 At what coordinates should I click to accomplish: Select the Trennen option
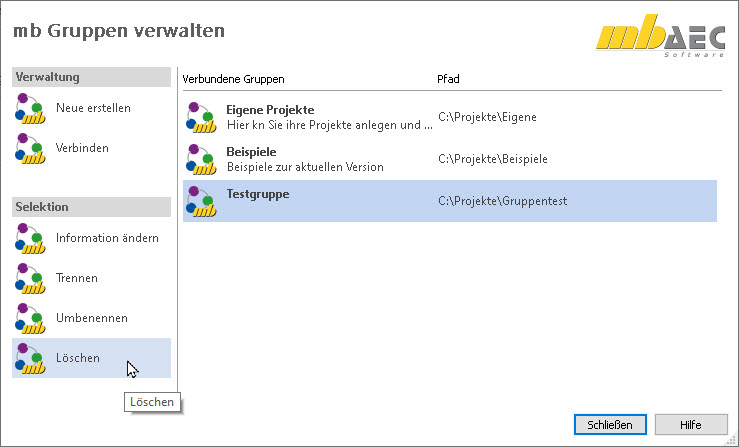pos(77,278)
